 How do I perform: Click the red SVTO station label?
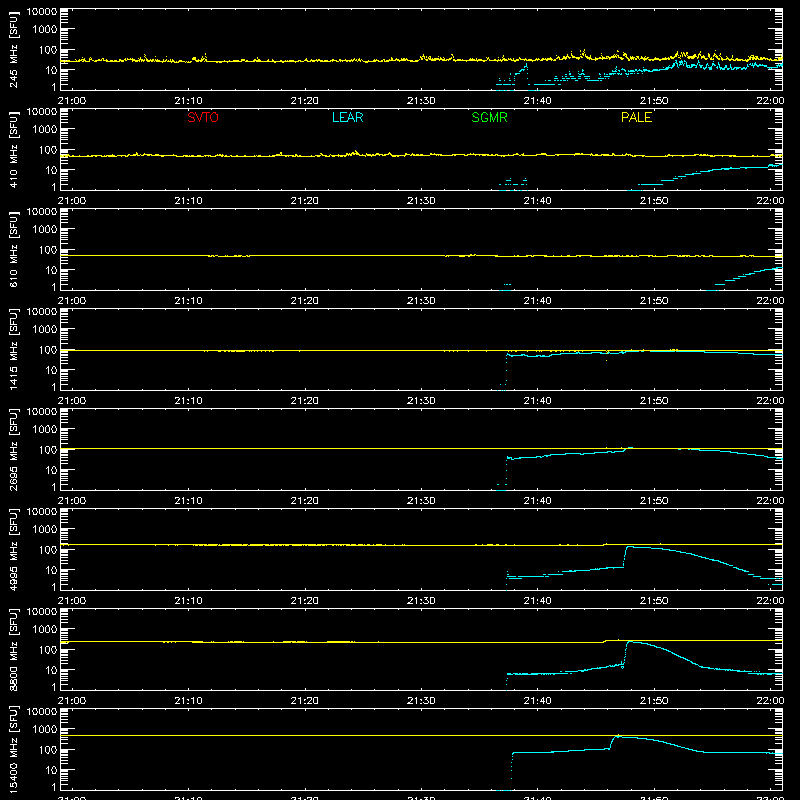(203, 117)
